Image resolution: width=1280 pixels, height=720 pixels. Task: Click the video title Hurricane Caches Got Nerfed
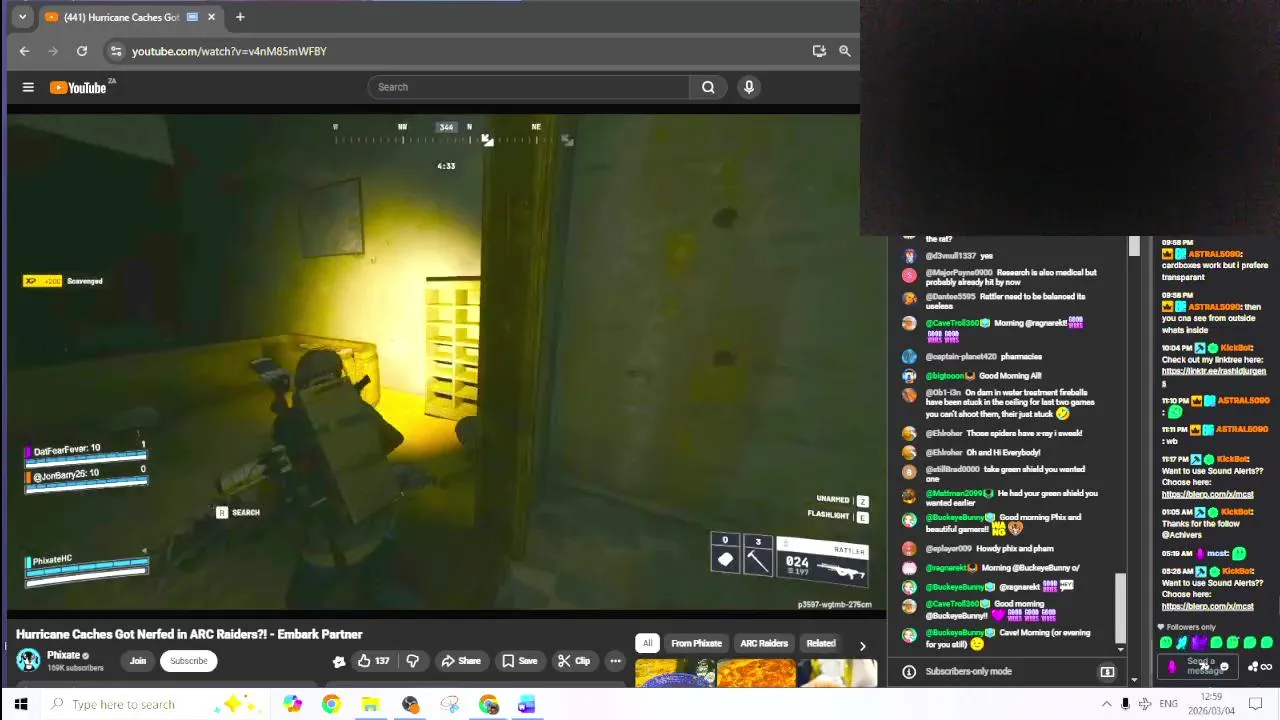pyautogui.click(x=189, y=634)
